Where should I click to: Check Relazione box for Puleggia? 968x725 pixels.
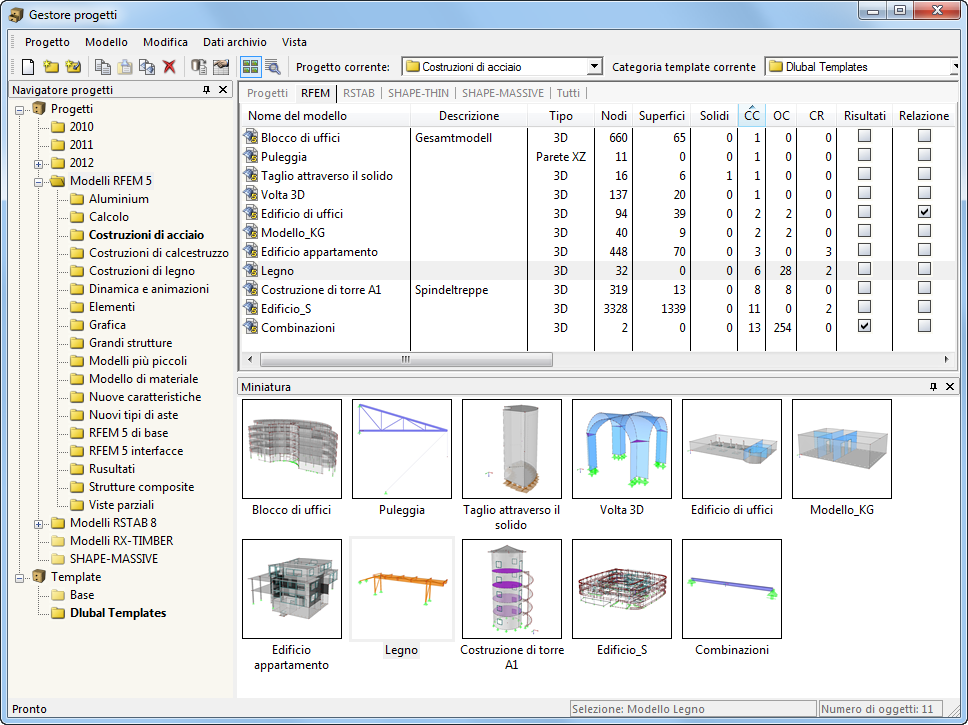pyautogui.click(x=924, y=154)
